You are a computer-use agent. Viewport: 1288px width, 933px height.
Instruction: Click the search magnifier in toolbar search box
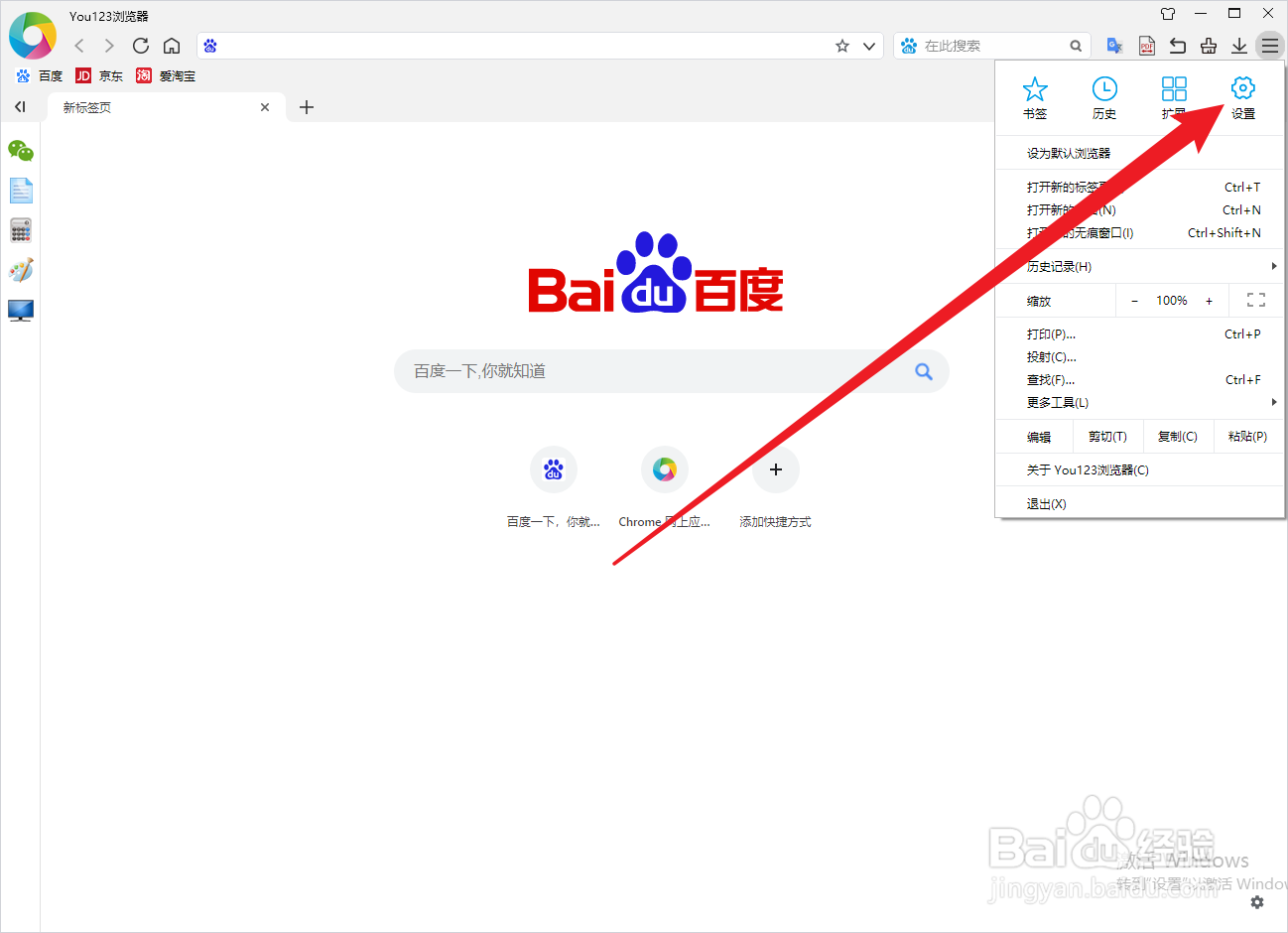[x=1076, y=46]
